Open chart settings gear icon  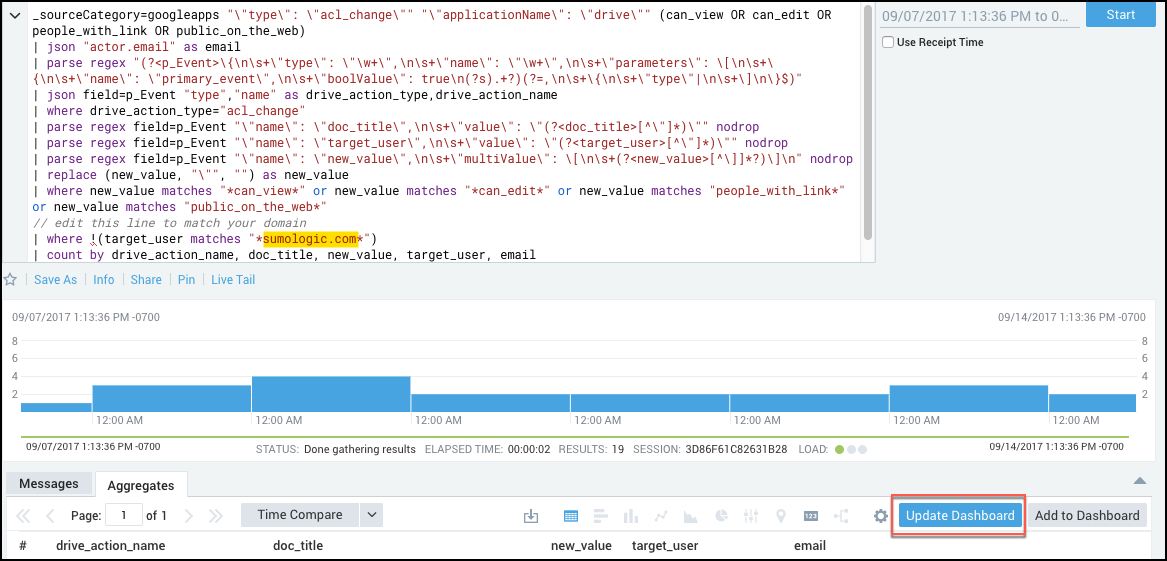click(x=880, y=516)
